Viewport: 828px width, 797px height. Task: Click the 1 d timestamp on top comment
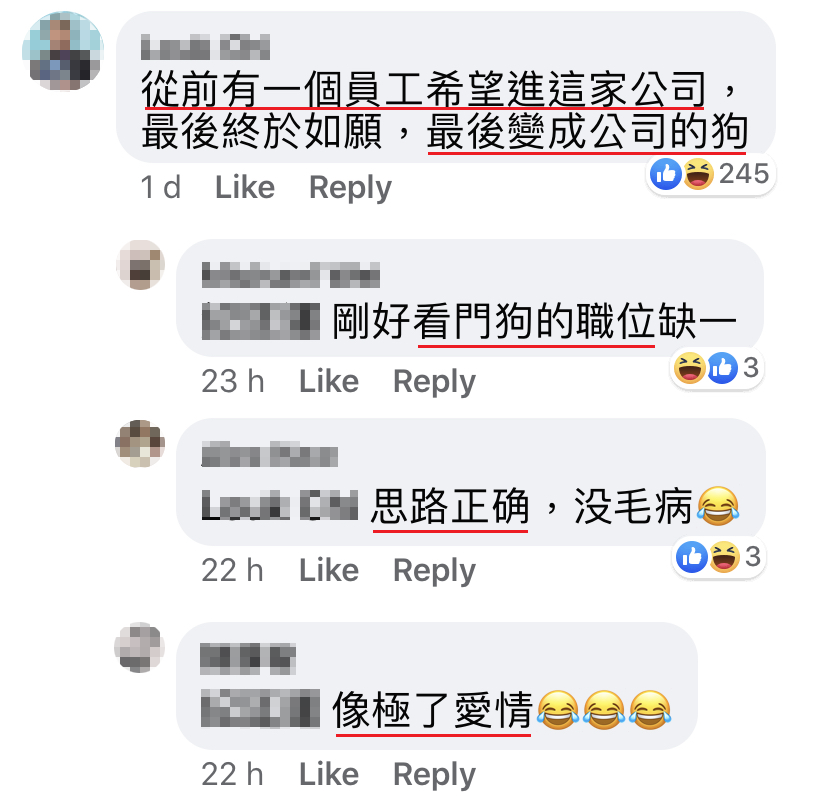pos(161,187)
